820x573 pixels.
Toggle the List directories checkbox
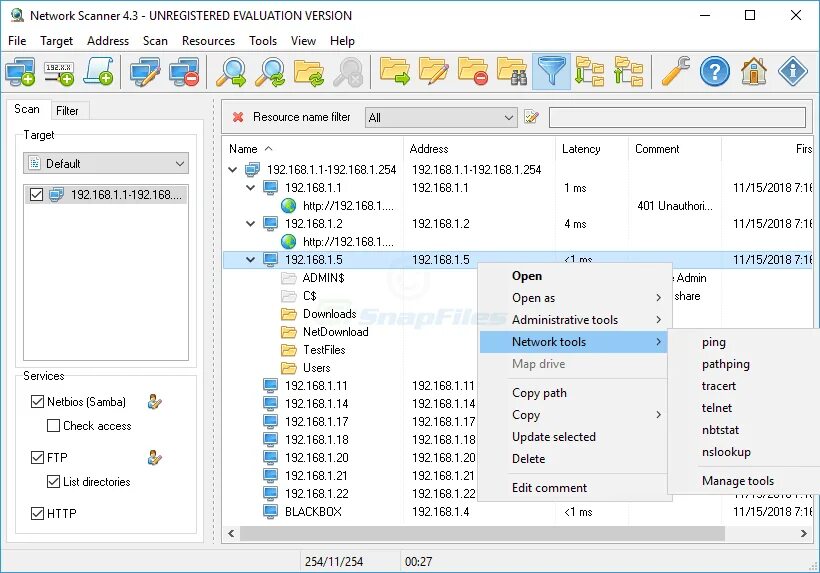[x=53, y=482]
